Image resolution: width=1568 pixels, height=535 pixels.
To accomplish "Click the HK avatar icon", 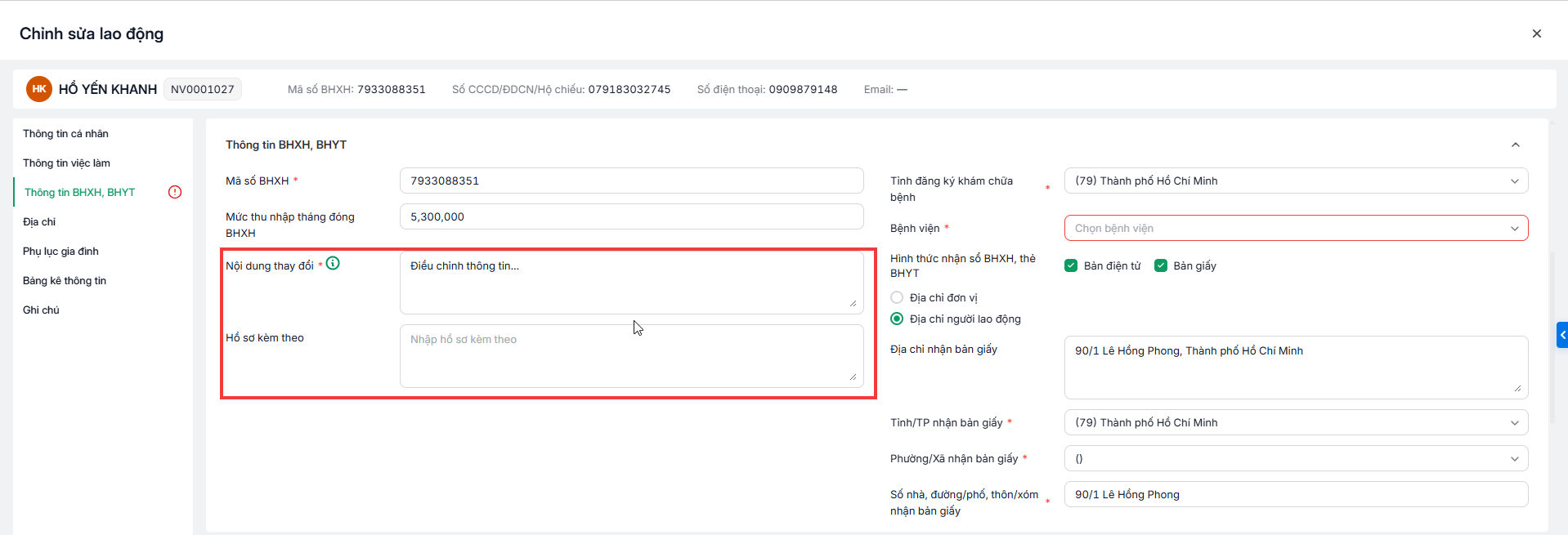I will [38, 89].
